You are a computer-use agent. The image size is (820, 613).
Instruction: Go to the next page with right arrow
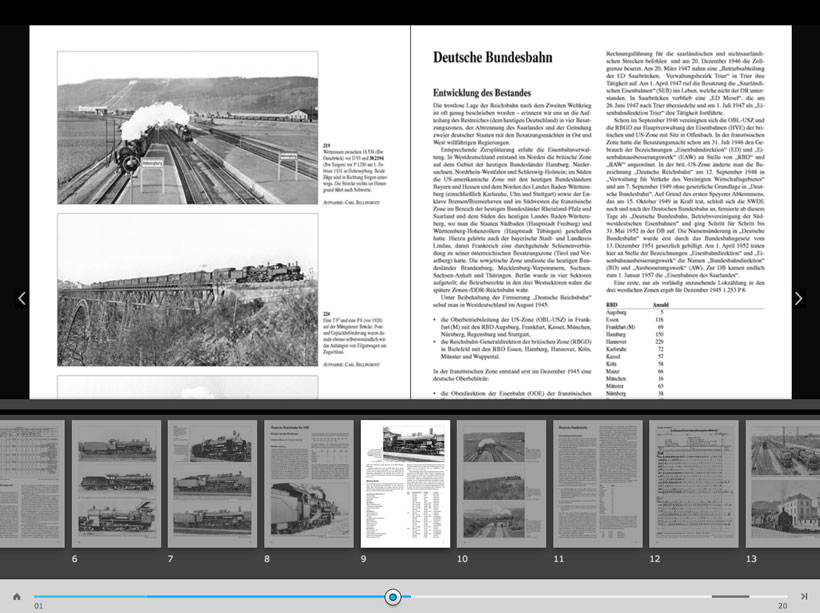798,299
